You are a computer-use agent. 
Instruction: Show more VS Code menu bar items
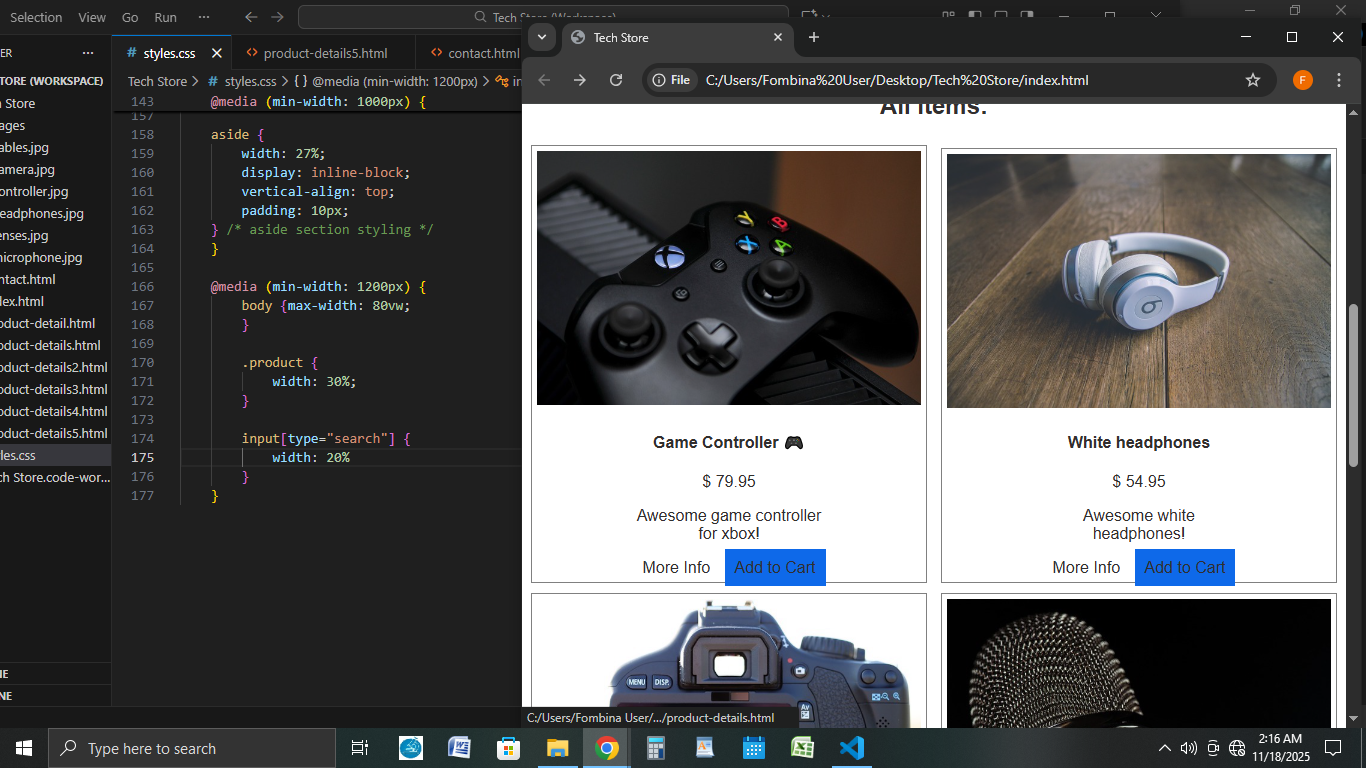point(204,17)
